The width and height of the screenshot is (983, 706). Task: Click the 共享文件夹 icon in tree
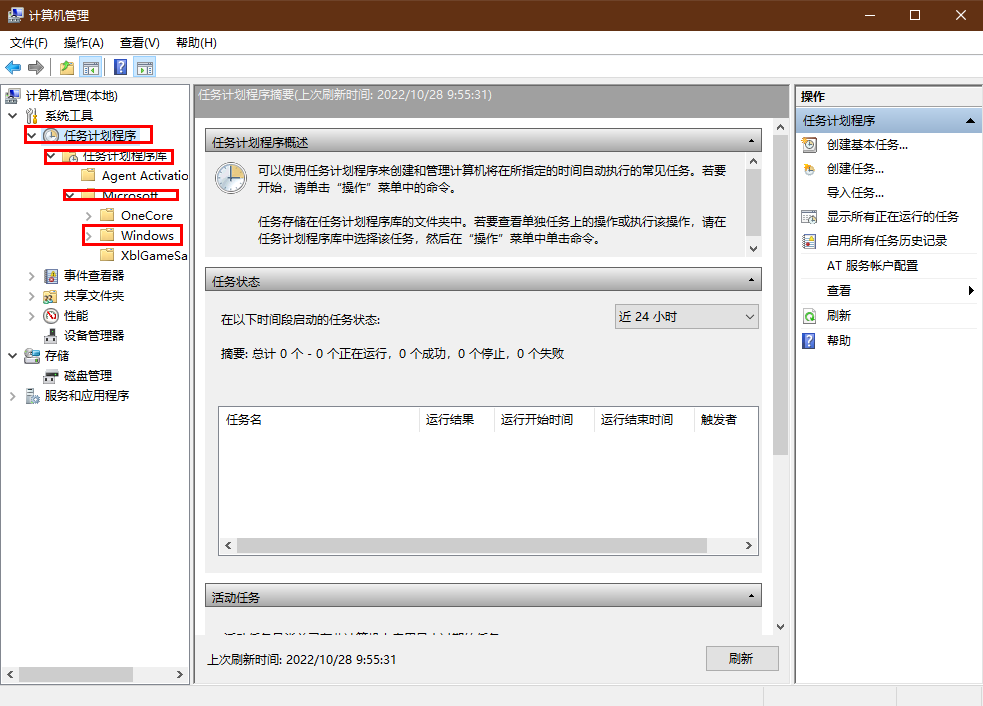(x=51, y=296)
